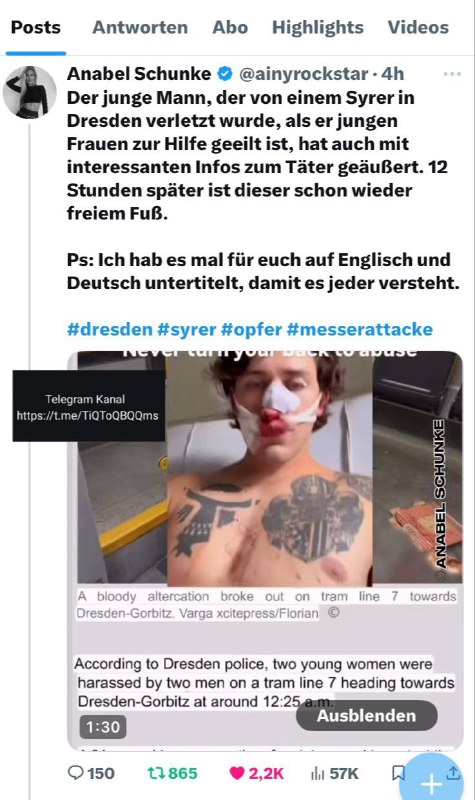Open the Abo tab
Image resolution: width=475 pixels, height=800 pixels.
[x=230, y=27]
